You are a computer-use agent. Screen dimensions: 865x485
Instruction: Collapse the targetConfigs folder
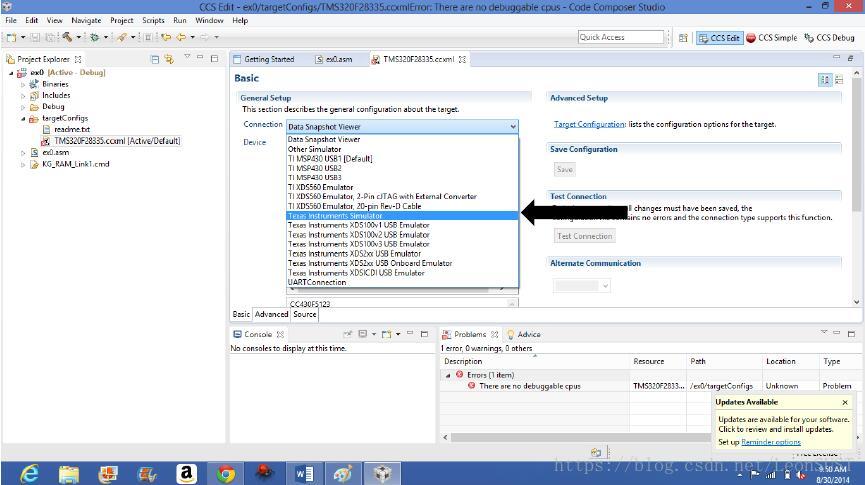[23, 119]
